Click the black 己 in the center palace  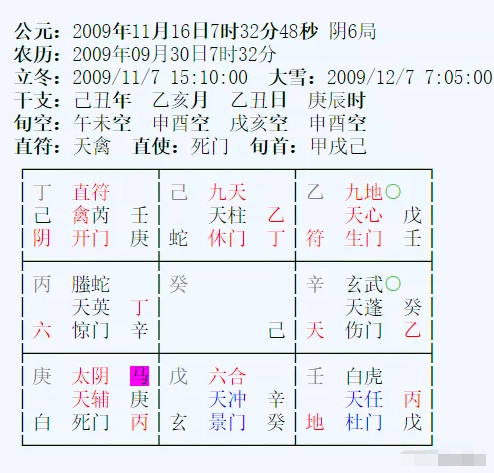point(276,330)
